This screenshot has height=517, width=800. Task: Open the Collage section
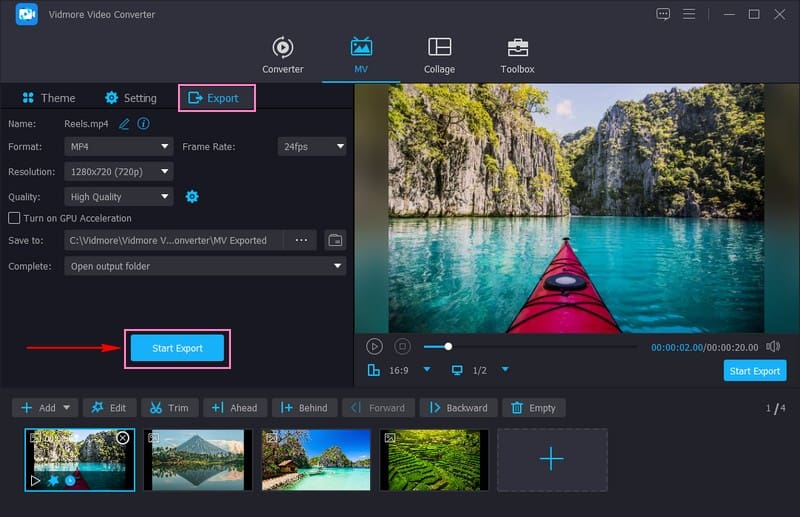(439, 56)
